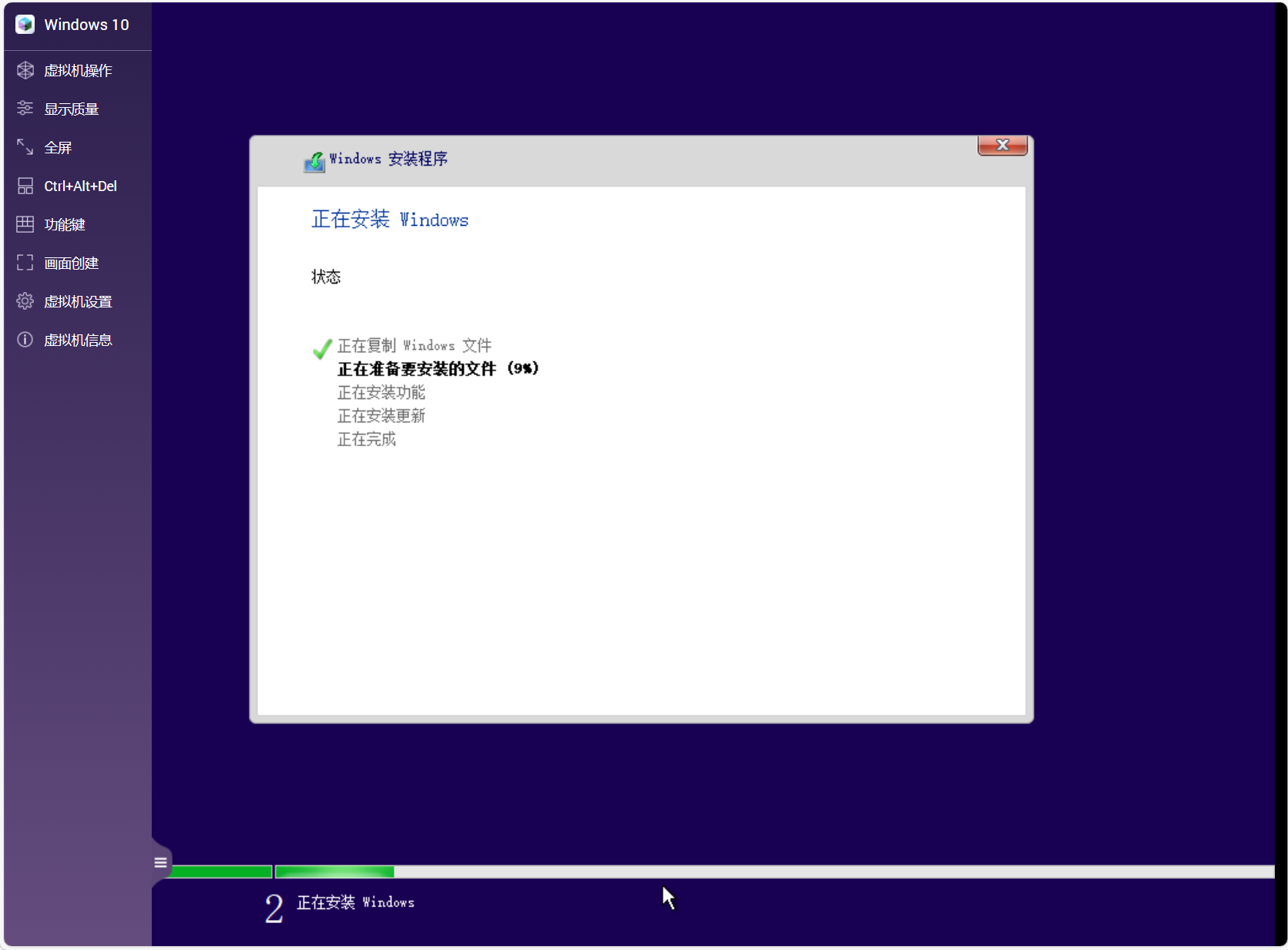Viewport: 1288px width, 950px height.
Task: Open 虚拟机操作 icon in sidebar
Action: [25, 70]
